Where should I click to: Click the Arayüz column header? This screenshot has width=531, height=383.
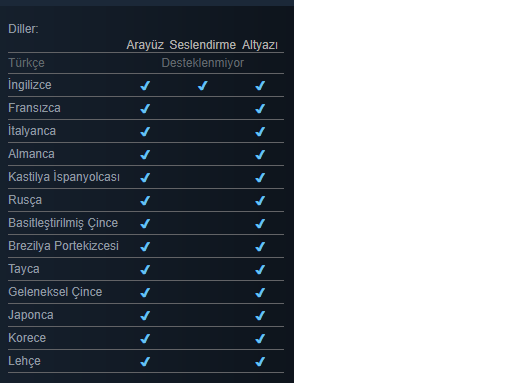[x=145, y=45]
